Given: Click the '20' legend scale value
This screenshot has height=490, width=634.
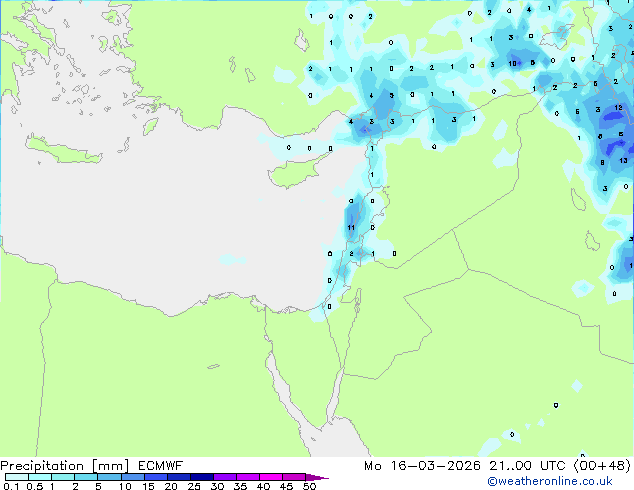Looking at the screenshot, I should (171, 486).
